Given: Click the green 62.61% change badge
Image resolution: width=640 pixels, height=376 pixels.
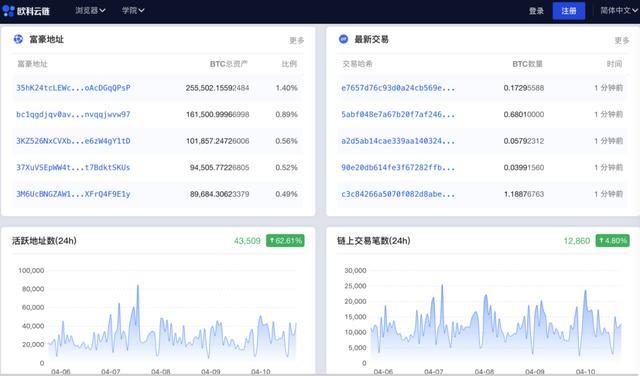Looking at the screenshot, I should [285, 241].
